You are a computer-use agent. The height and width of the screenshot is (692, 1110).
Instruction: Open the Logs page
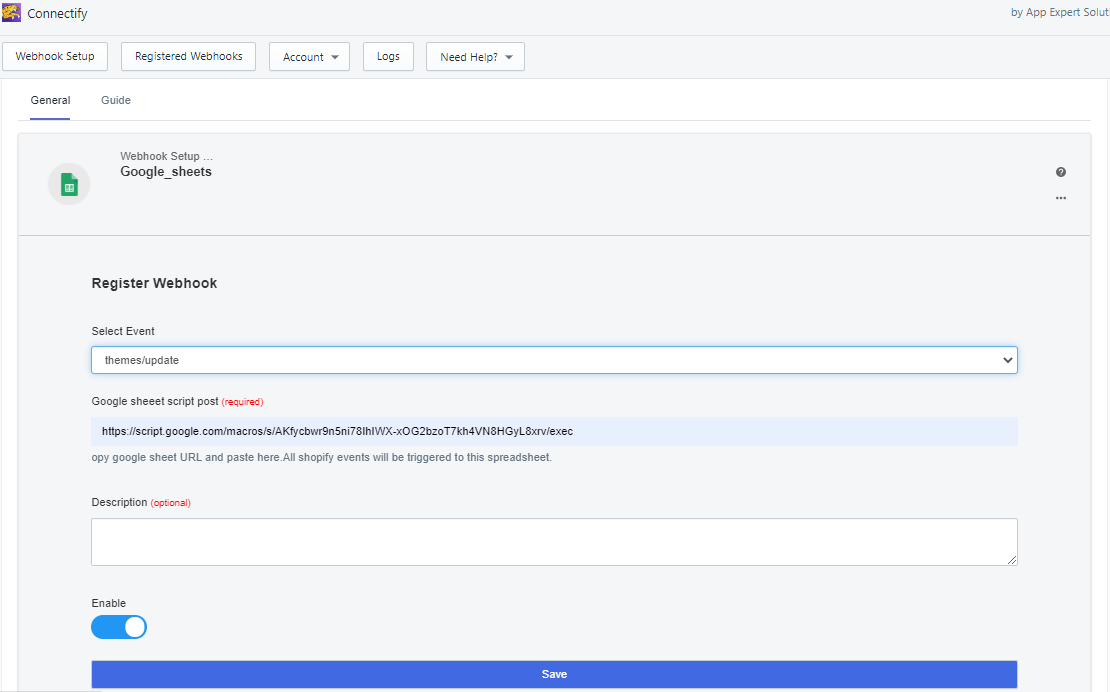pyautogui.click(x=388, y=57)
